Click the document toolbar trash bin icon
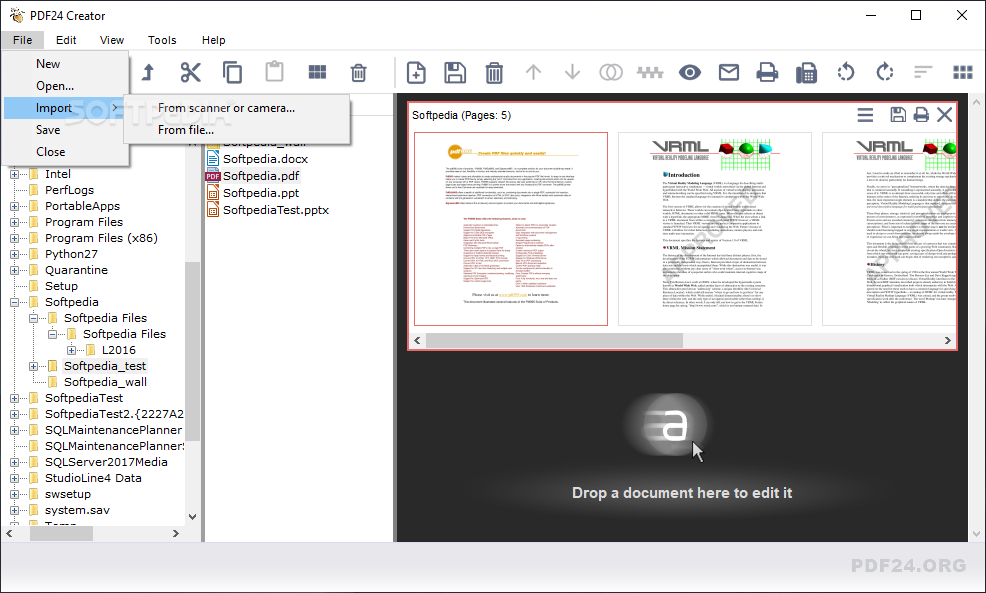 (x=494, y=73)
